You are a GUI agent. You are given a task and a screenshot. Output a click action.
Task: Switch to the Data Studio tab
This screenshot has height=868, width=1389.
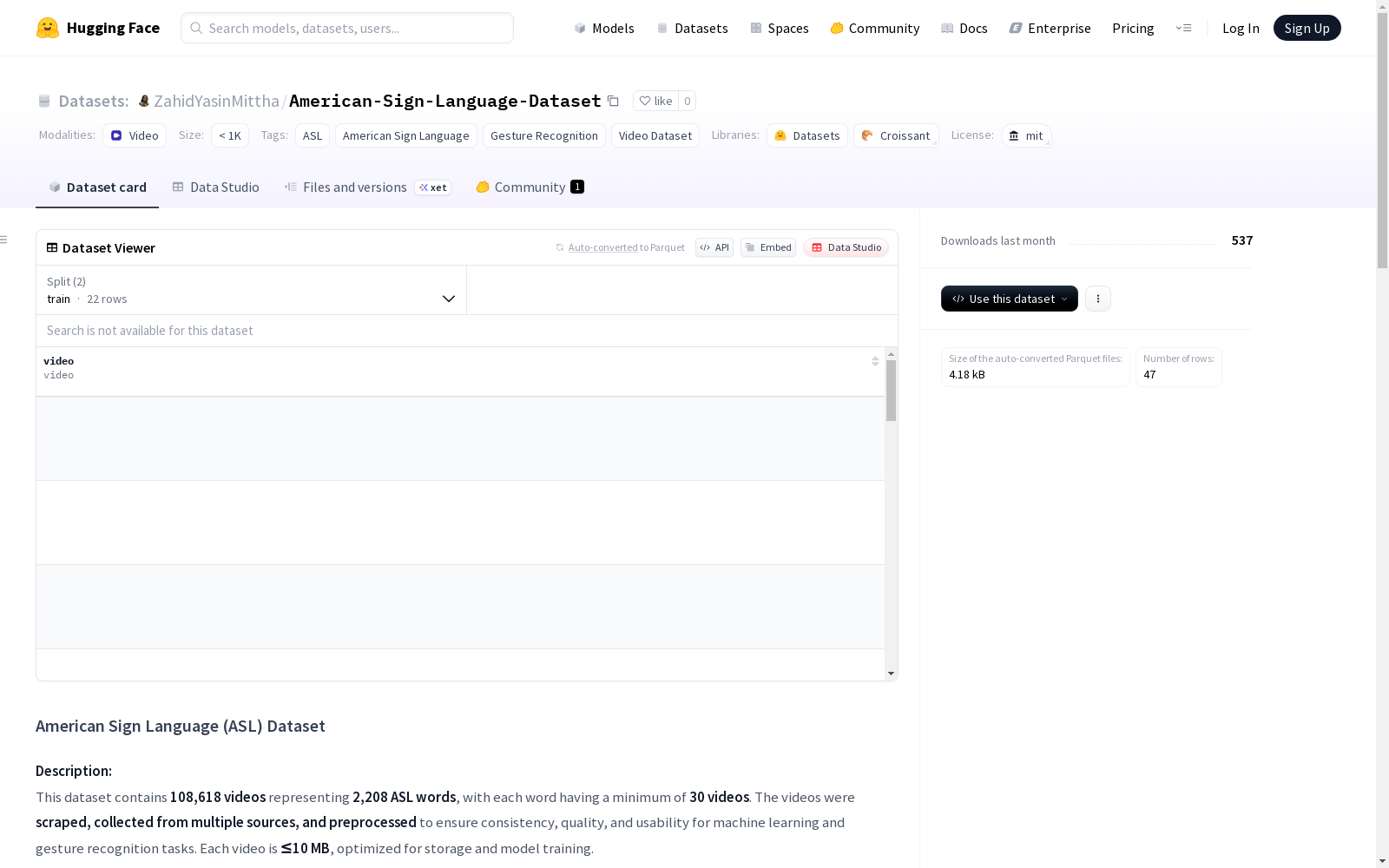pyautogui.click(x=215, y=187)
